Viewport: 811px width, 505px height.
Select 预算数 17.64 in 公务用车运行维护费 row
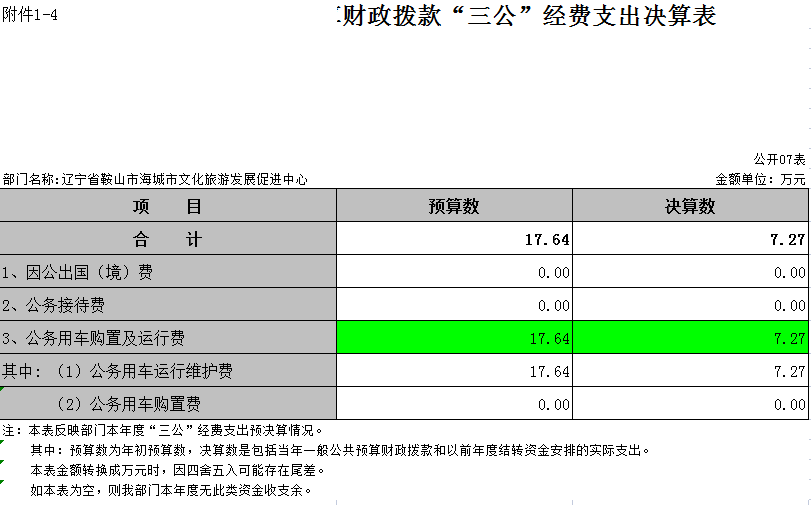[454, 371]
